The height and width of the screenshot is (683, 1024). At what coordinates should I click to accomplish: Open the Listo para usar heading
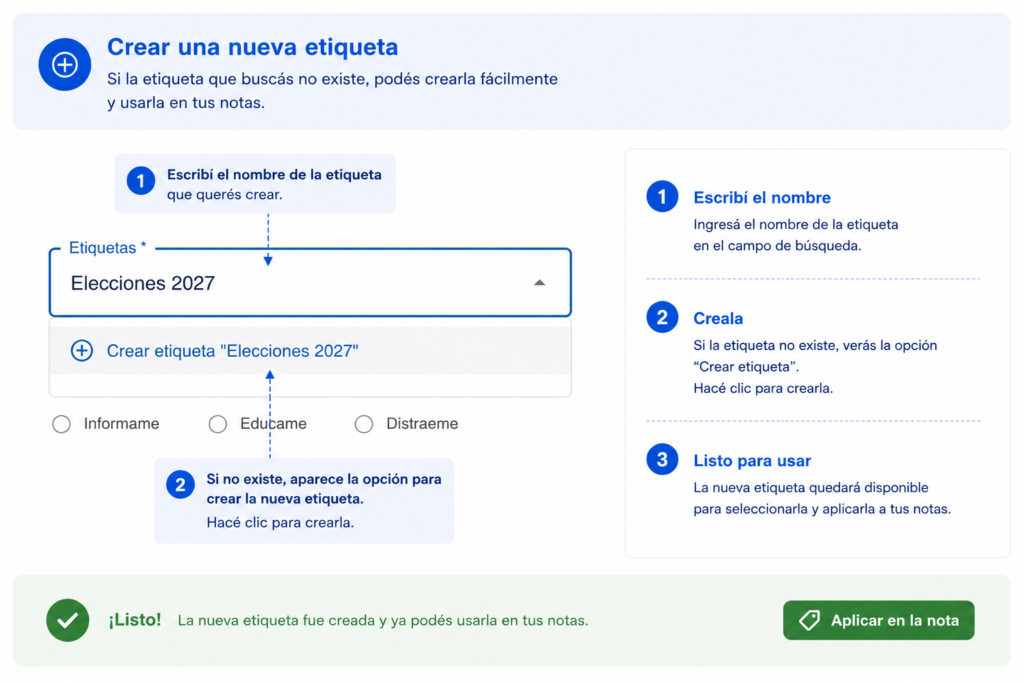click(752, 461)
